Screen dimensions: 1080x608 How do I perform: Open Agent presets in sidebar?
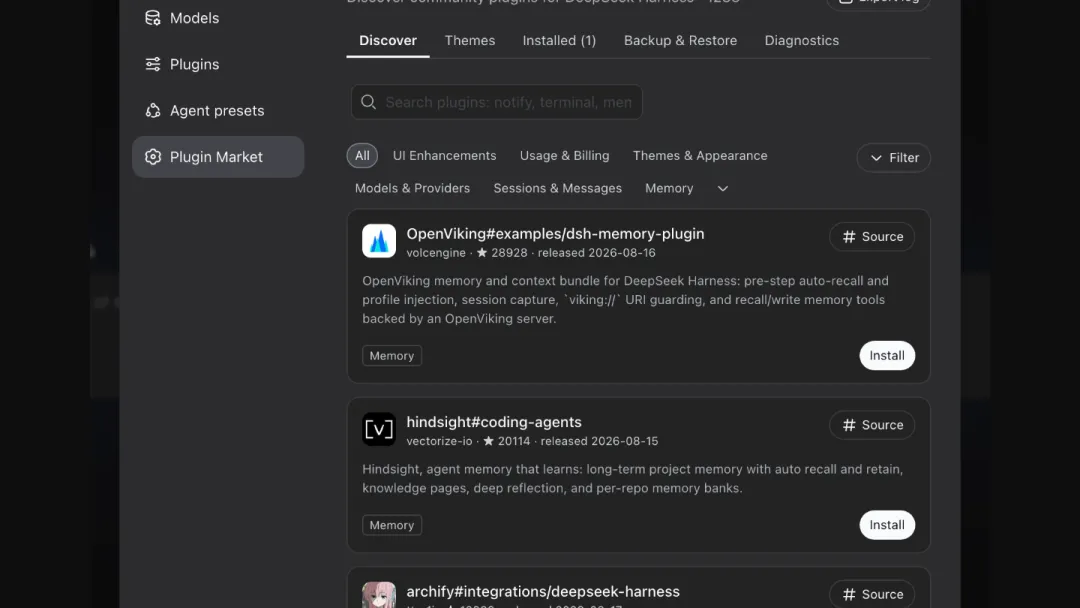[218, 110]
